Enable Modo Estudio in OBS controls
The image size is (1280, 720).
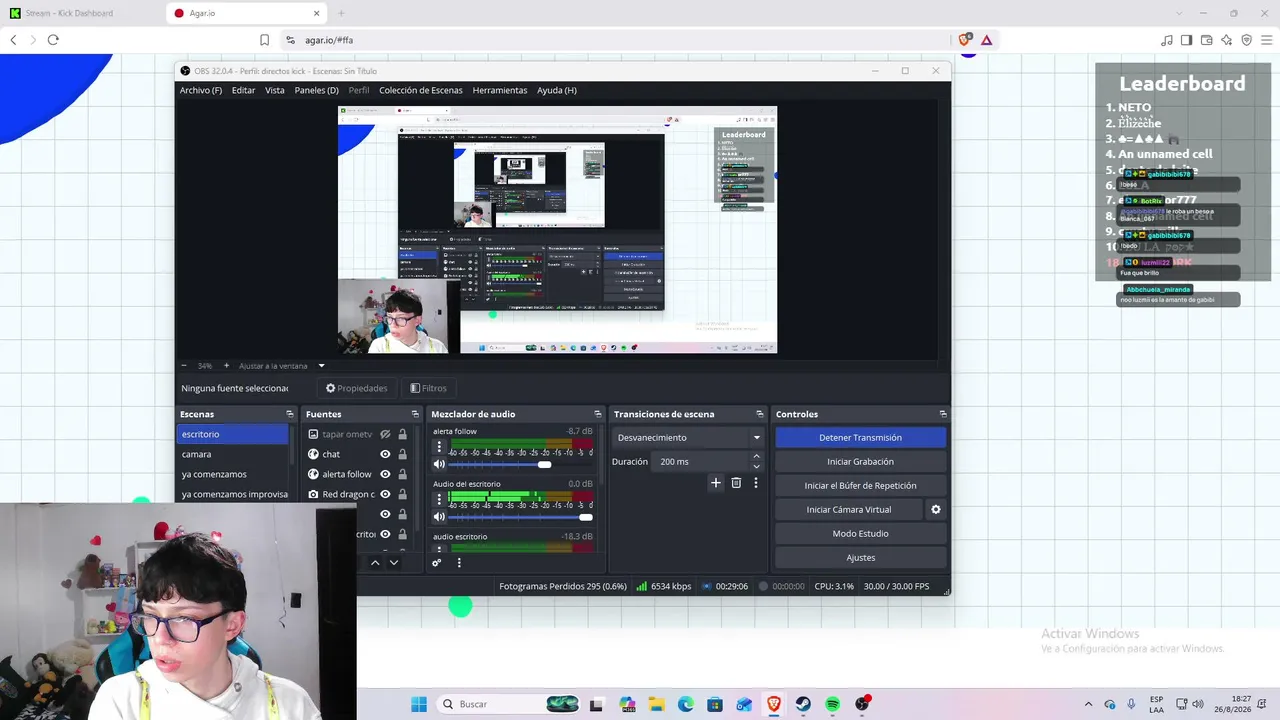[x=860, y=533]
